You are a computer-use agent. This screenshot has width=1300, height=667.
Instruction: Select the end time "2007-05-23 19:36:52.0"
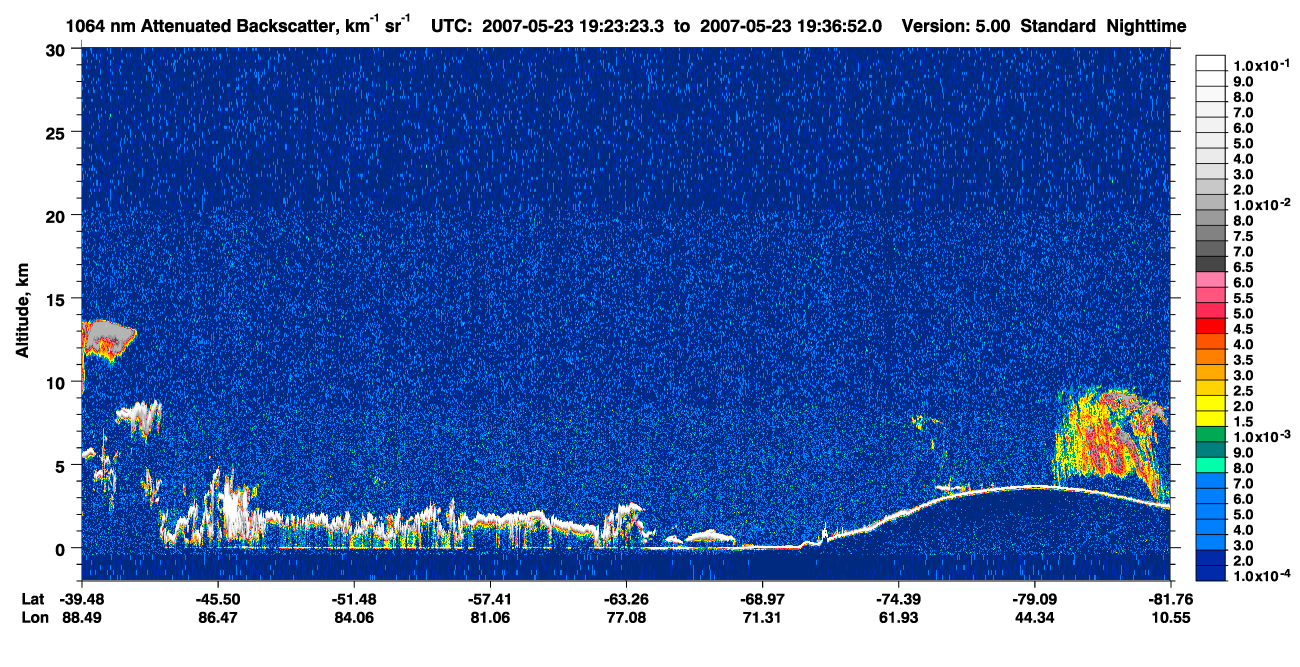coord(791,25)
